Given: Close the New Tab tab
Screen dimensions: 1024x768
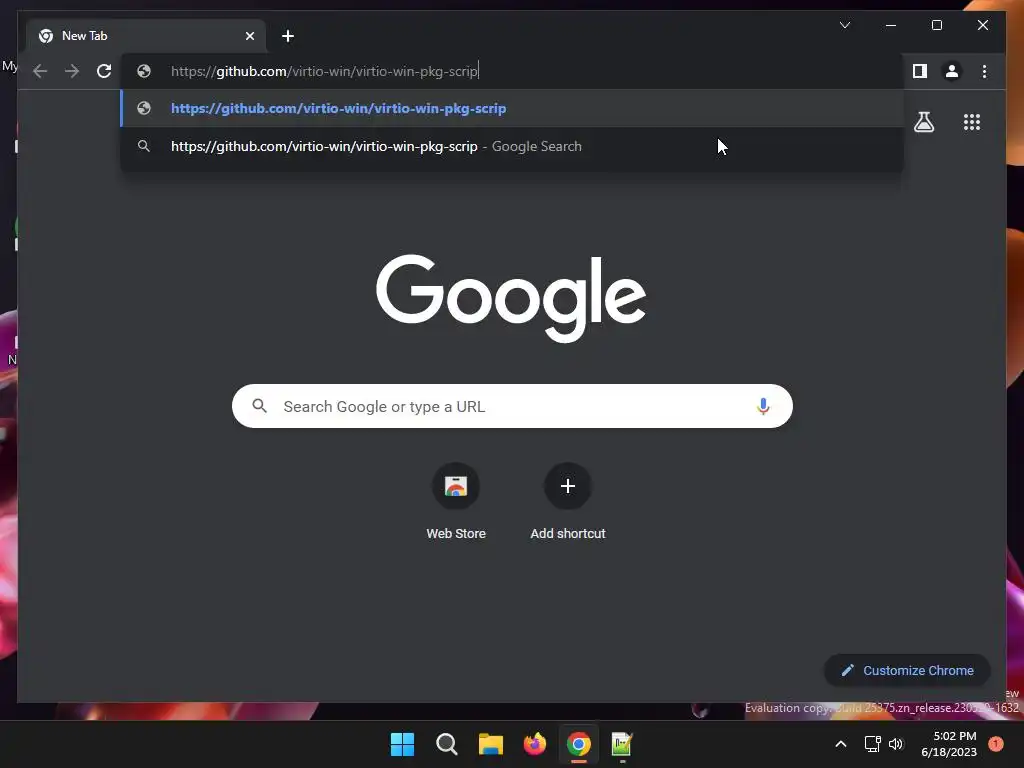Looking at the screenshot, I should (249, 36).
